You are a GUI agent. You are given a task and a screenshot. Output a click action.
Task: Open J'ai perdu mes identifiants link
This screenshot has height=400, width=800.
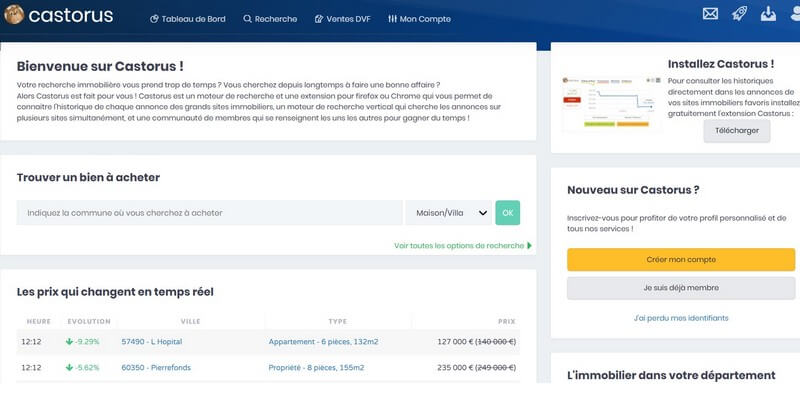[x=681, y=318]
